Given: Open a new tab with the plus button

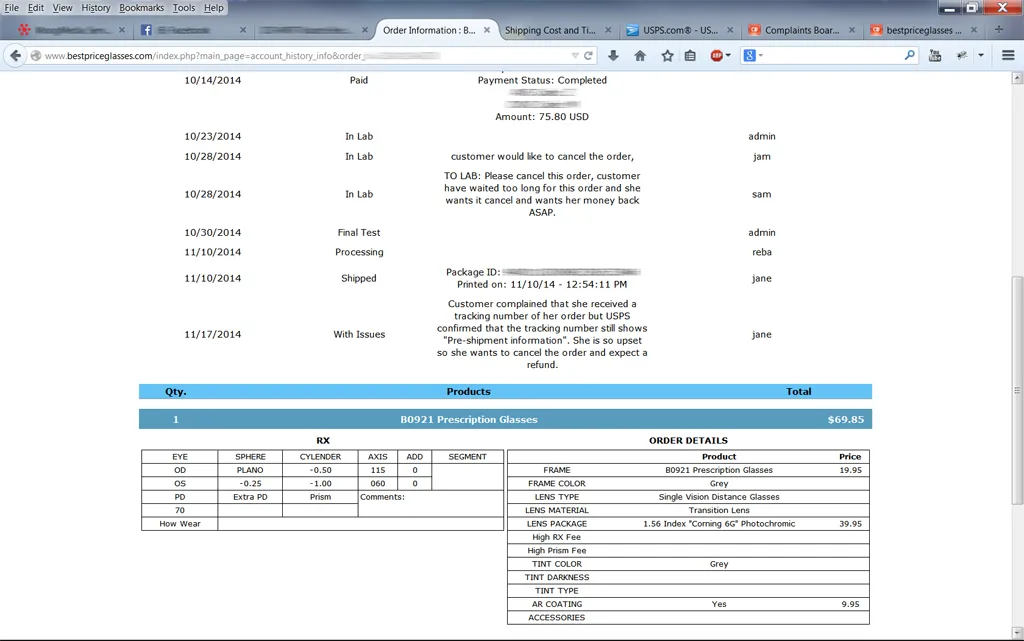Looking at the screenshot, I should coord(999,30).
